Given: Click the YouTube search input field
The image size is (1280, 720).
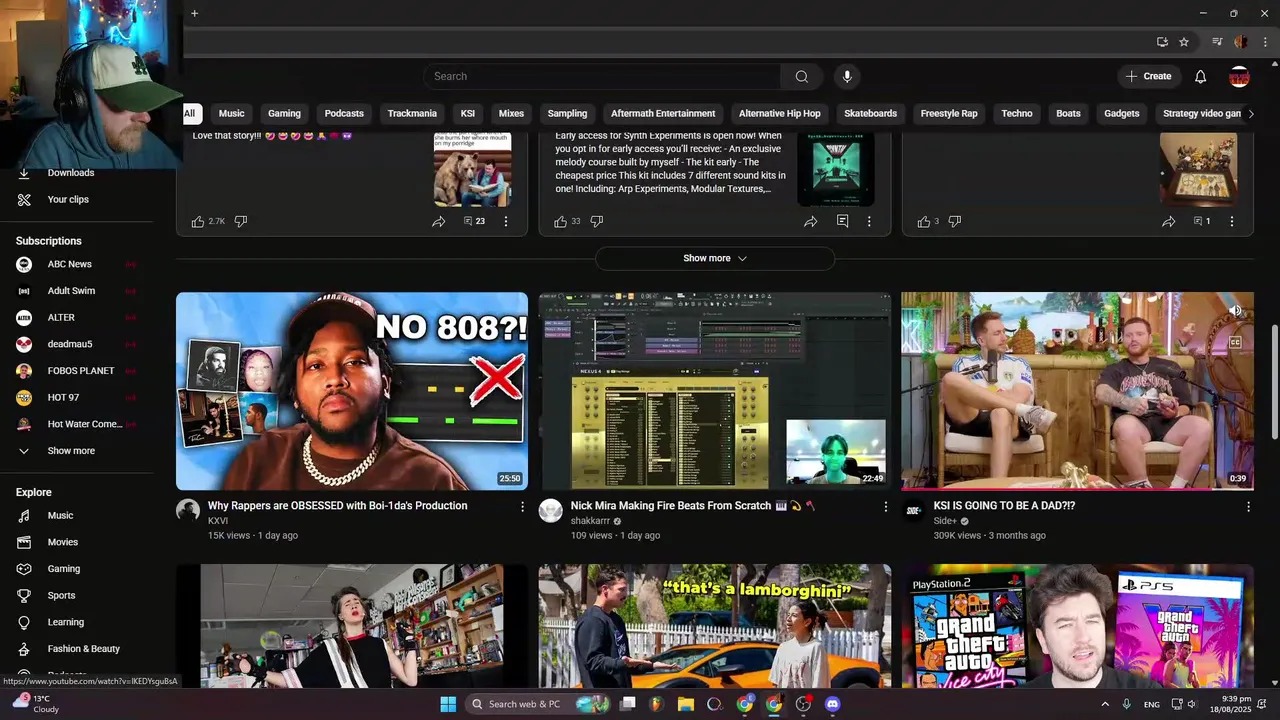Looking at the screenshot, I should pyautogui.click(x=602, y=76).
